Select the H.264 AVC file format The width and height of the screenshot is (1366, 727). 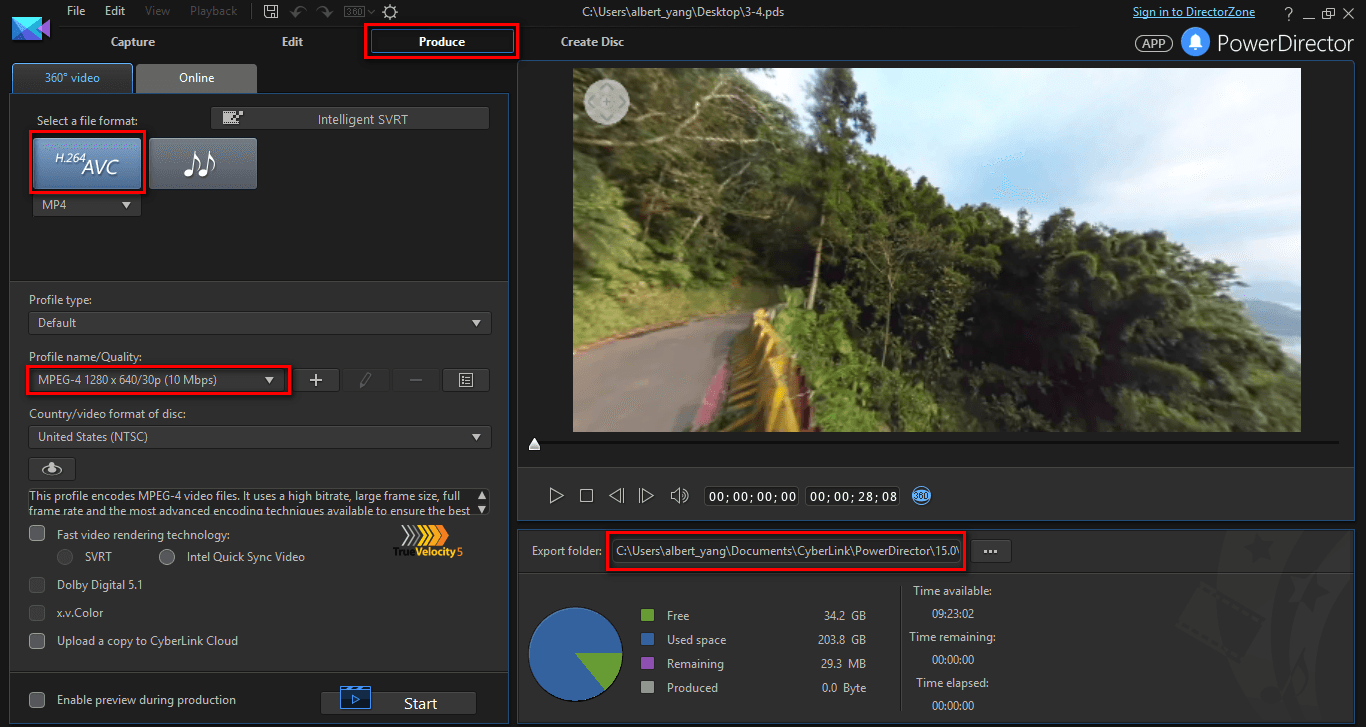point(88,163)
